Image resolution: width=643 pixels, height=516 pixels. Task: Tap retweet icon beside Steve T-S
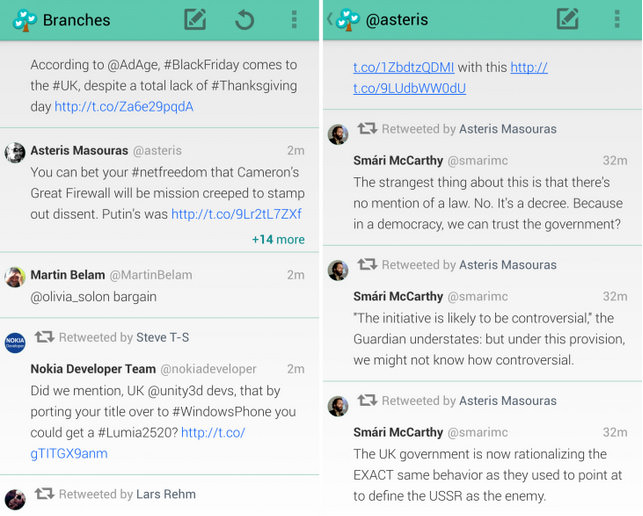point(44,337)
